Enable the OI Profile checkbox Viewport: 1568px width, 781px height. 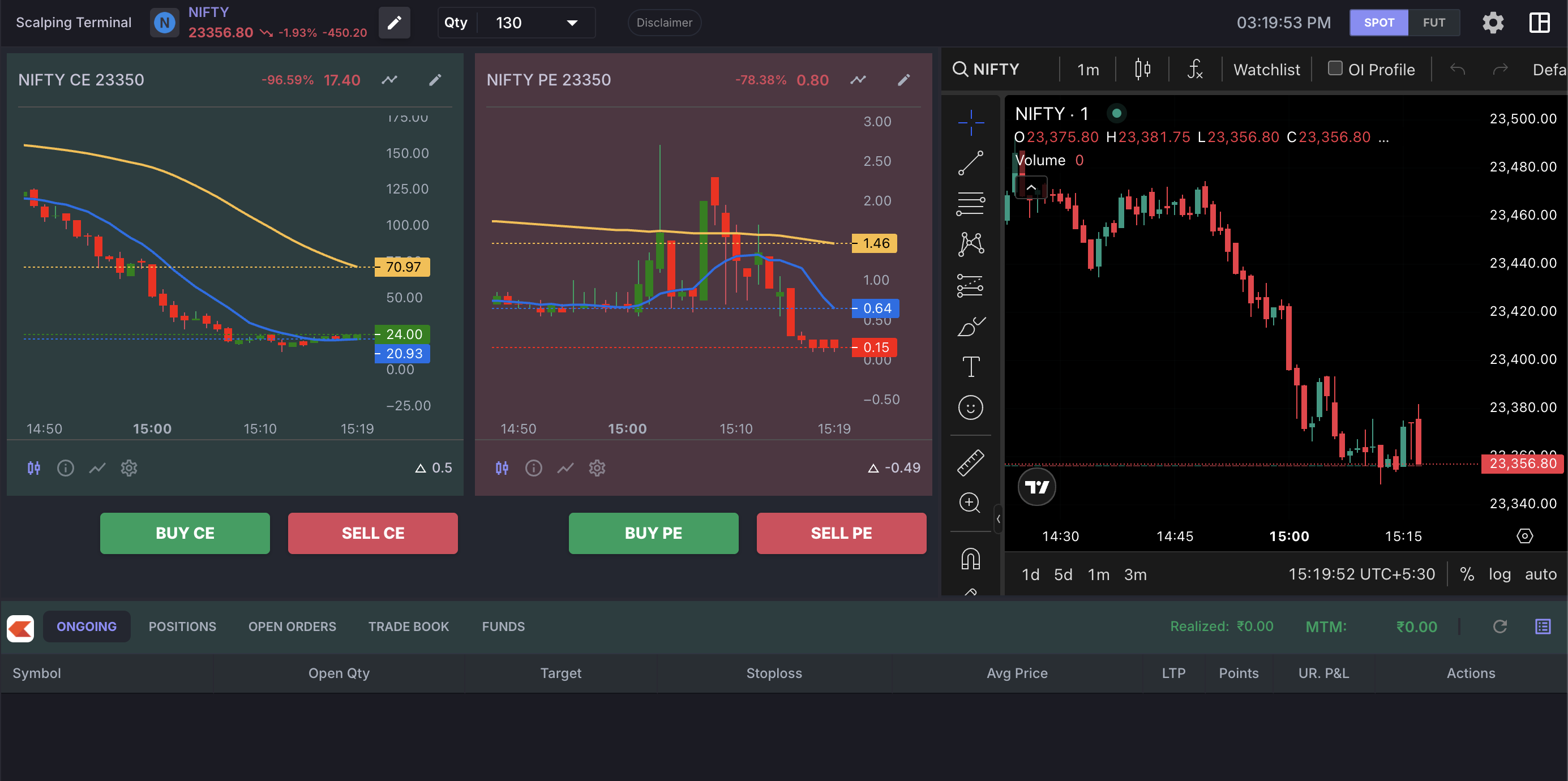coord(1335,68)
